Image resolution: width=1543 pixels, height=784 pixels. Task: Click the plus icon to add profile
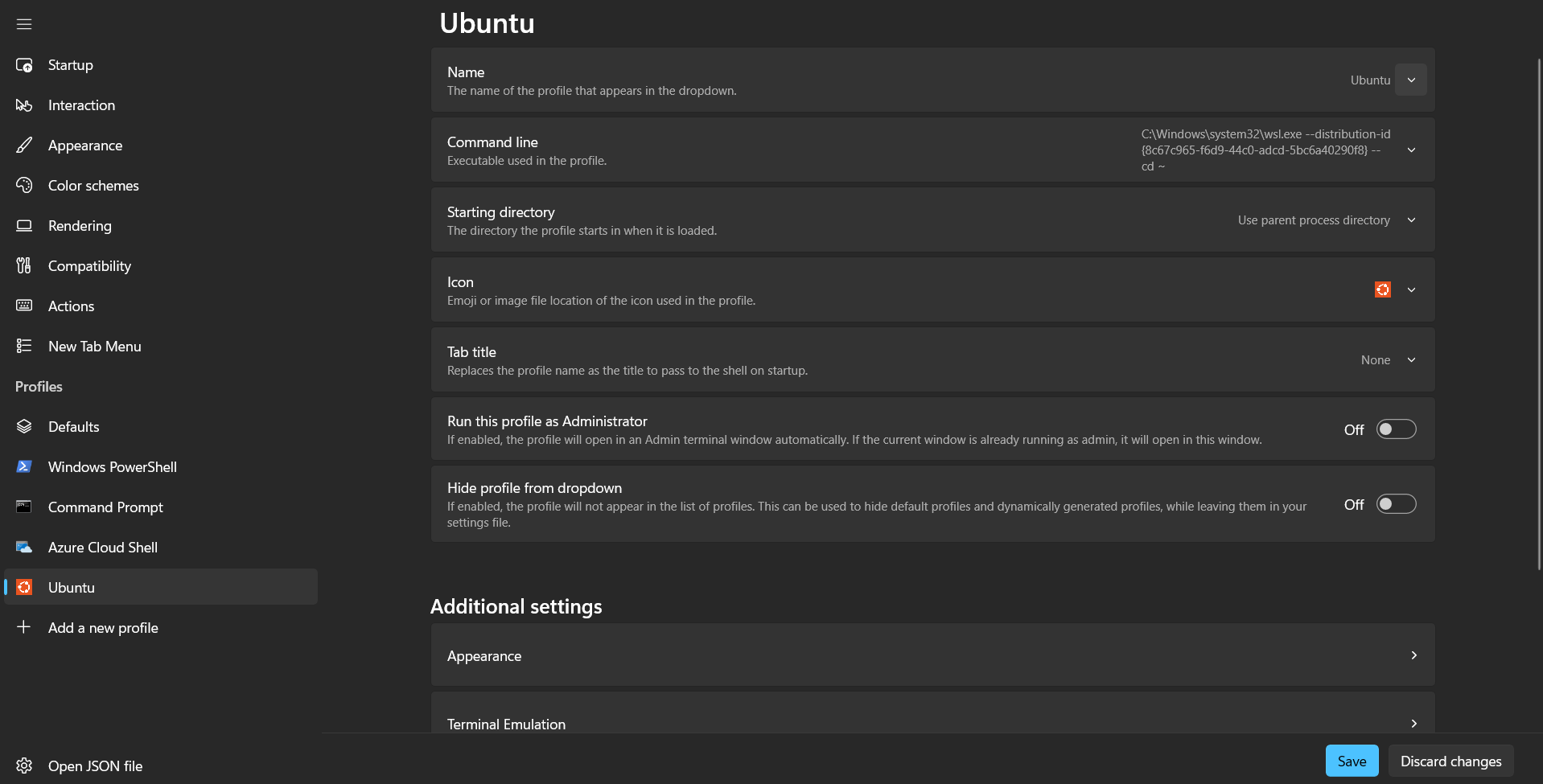coord(24,627)
